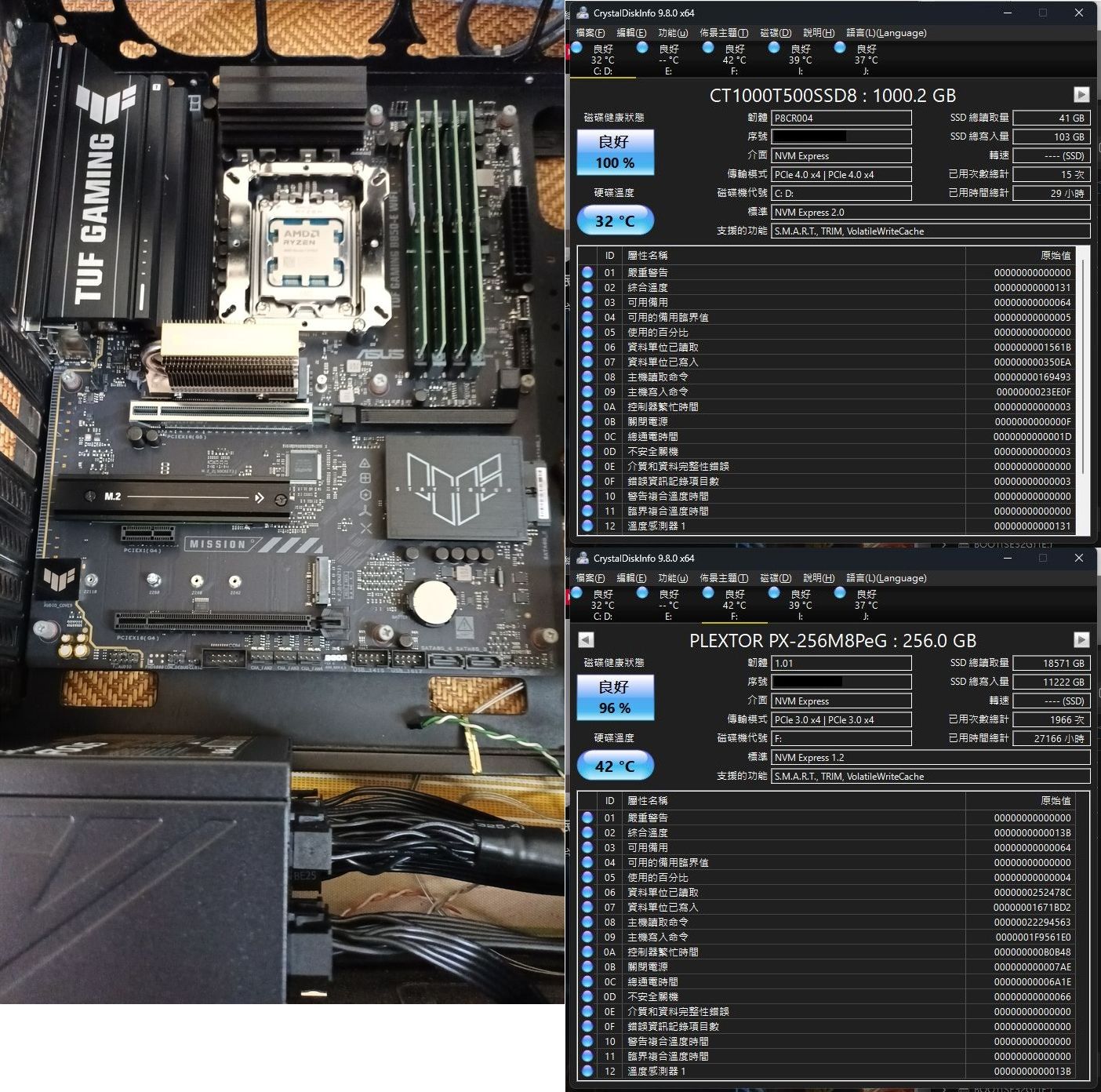The image size is (1101, 1092).
Task: Select the F: disk tab in the bottom window
Action: [x=734, y=605]
